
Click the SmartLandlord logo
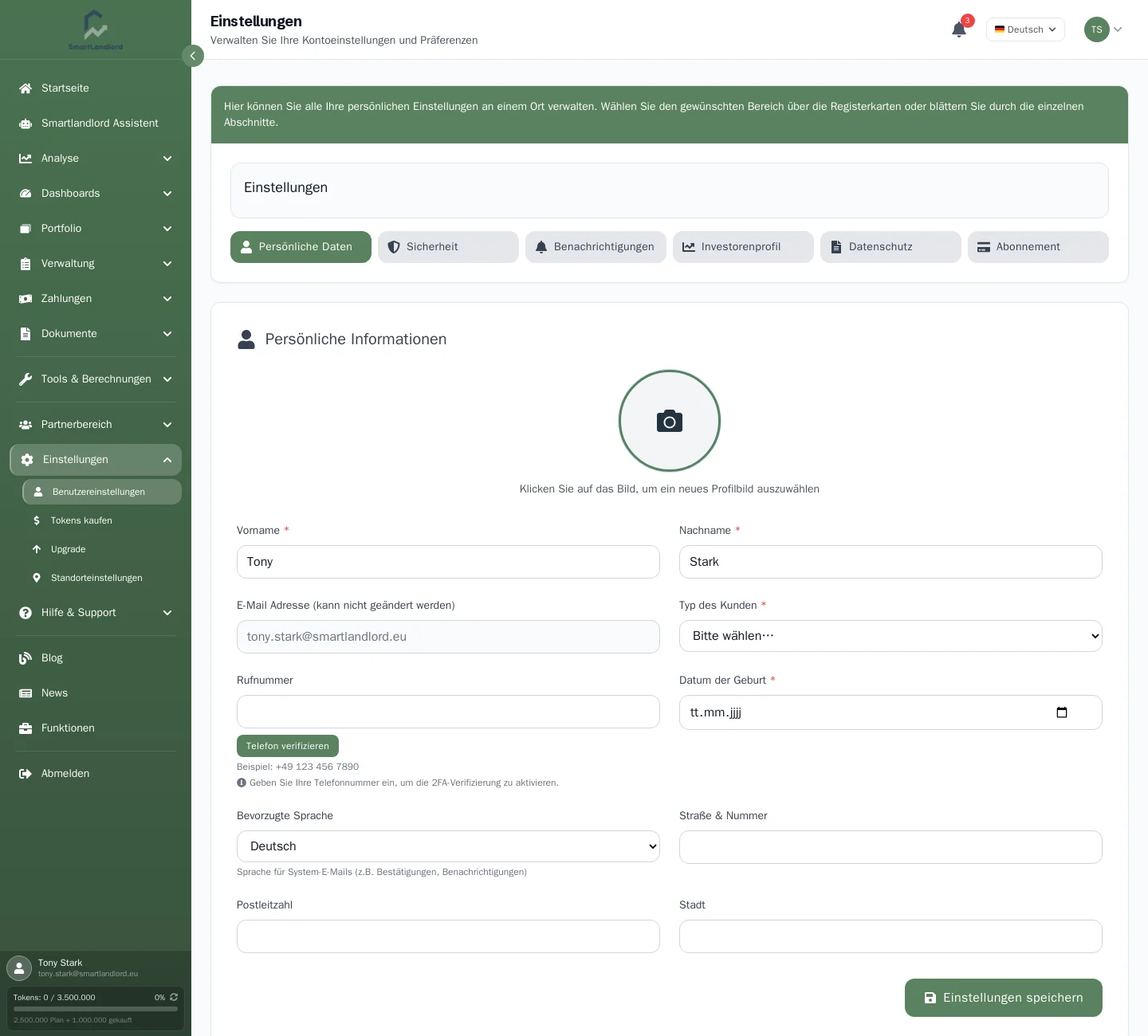point(96,30)
